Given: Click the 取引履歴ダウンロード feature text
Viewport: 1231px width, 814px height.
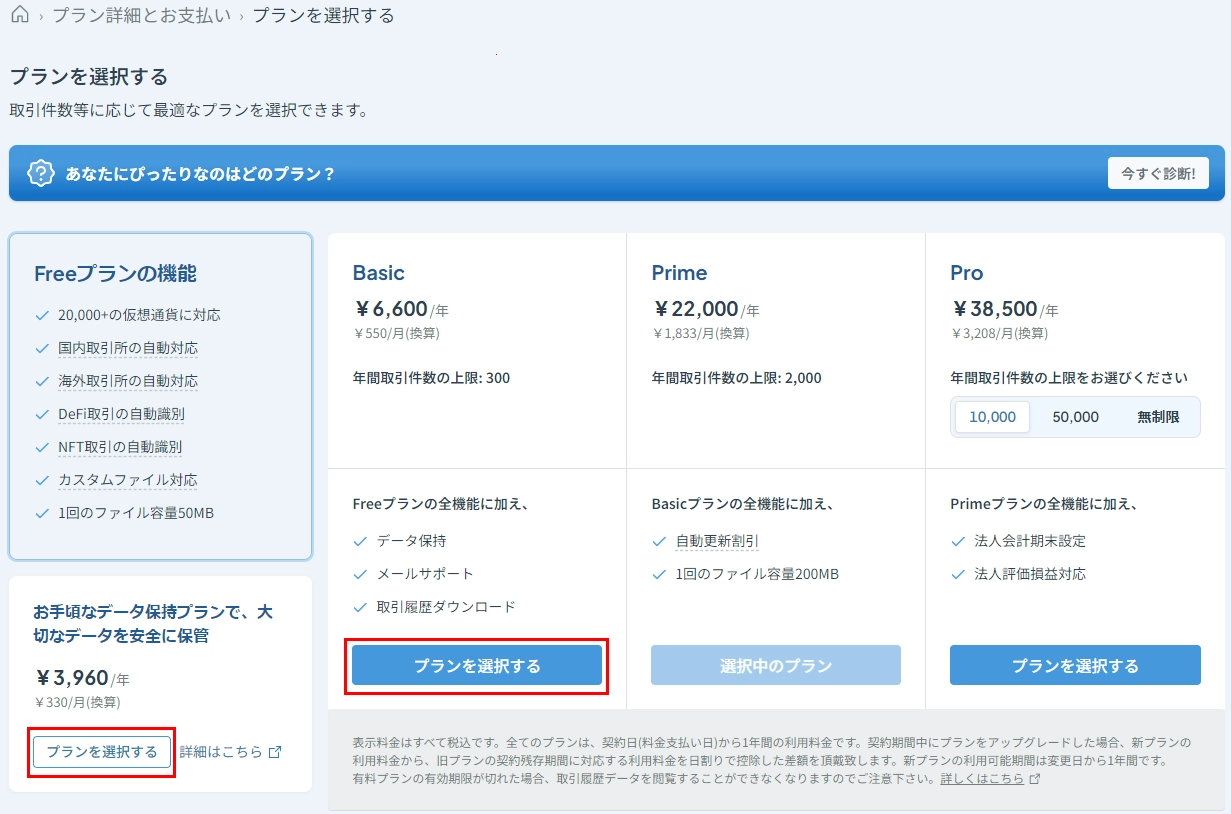Looking at the screenshot, I should (446, 607).
